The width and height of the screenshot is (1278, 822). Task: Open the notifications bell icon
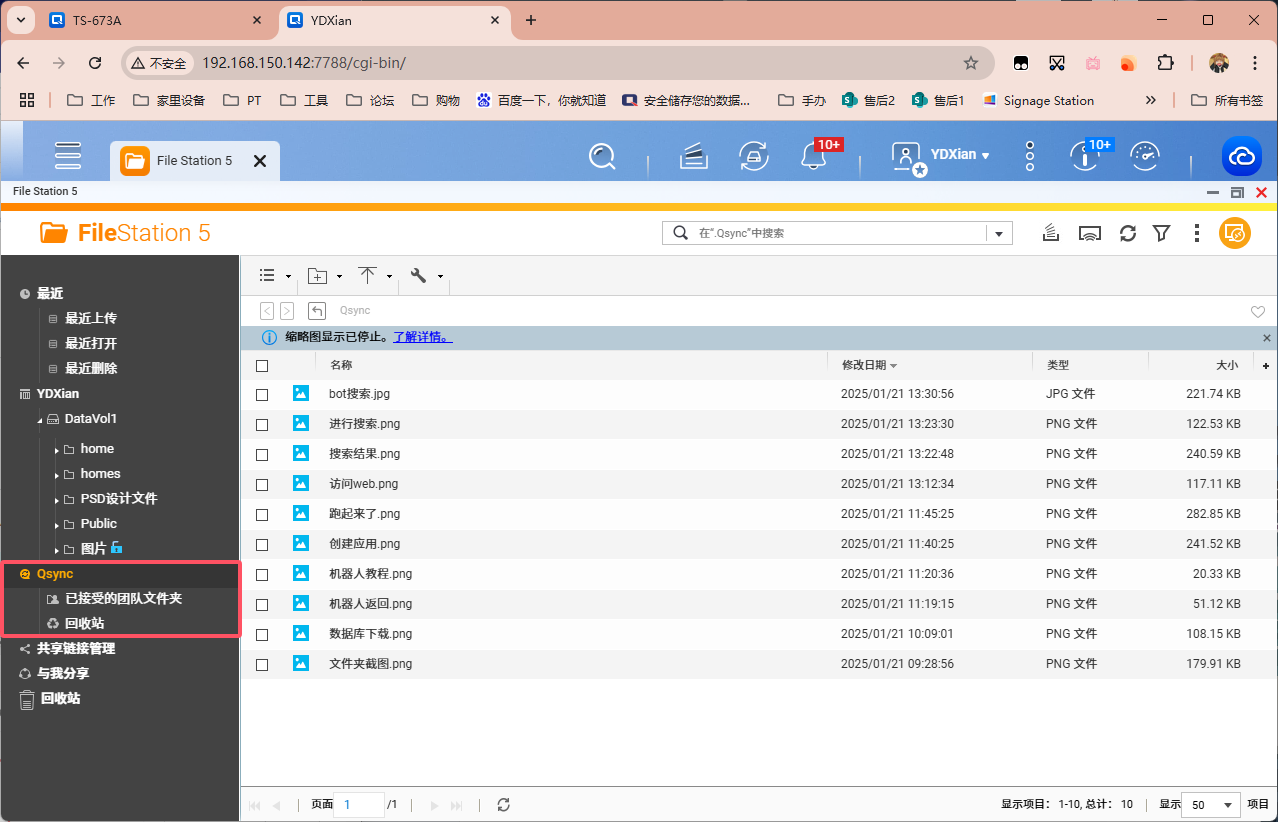coord(813,156)
